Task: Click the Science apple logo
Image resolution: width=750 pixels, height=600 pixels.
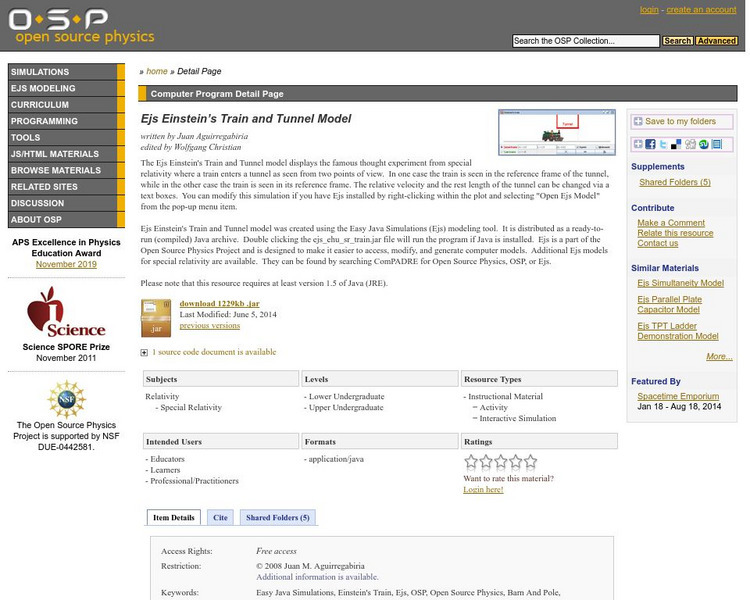Action: [66, 312]
